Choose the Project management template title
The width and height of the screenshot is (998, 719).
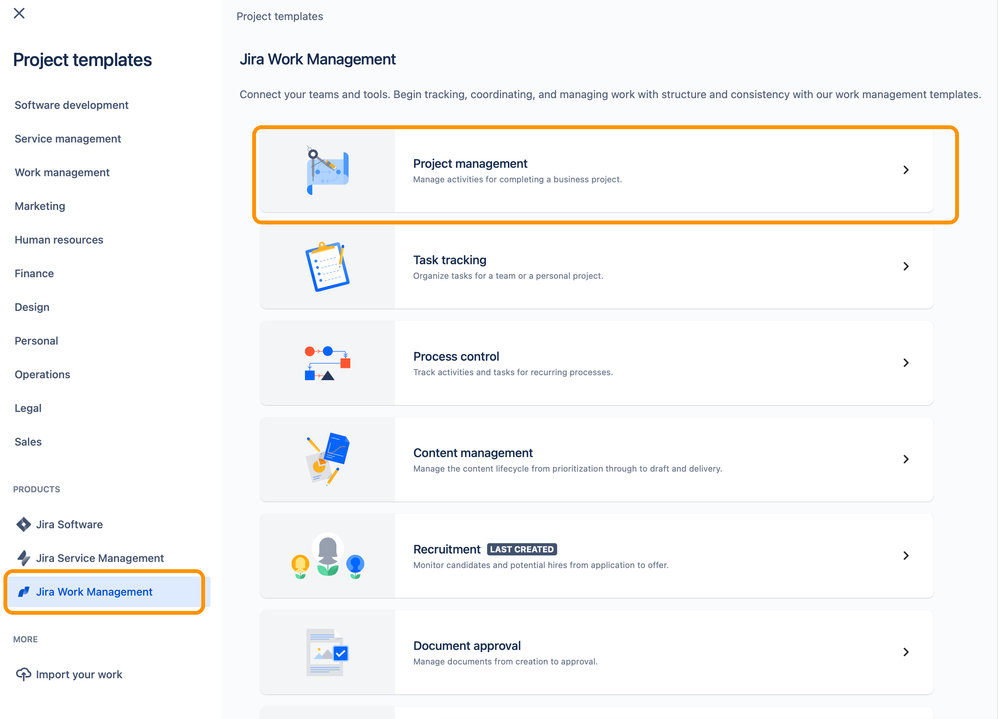[470, 164]
